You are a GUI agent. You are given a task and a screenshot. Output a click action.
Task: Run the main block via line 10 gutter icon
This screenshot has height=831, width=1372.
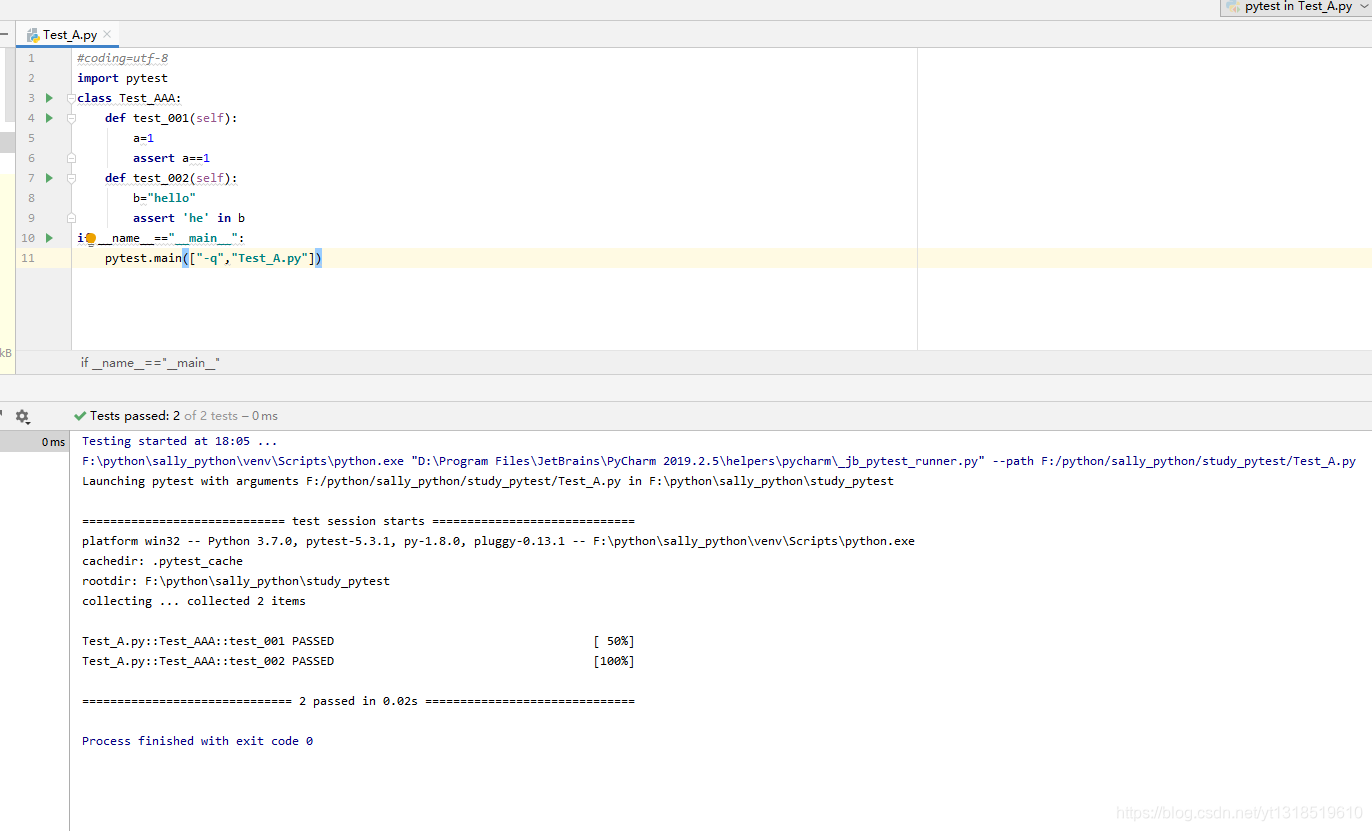coord(48,237)
